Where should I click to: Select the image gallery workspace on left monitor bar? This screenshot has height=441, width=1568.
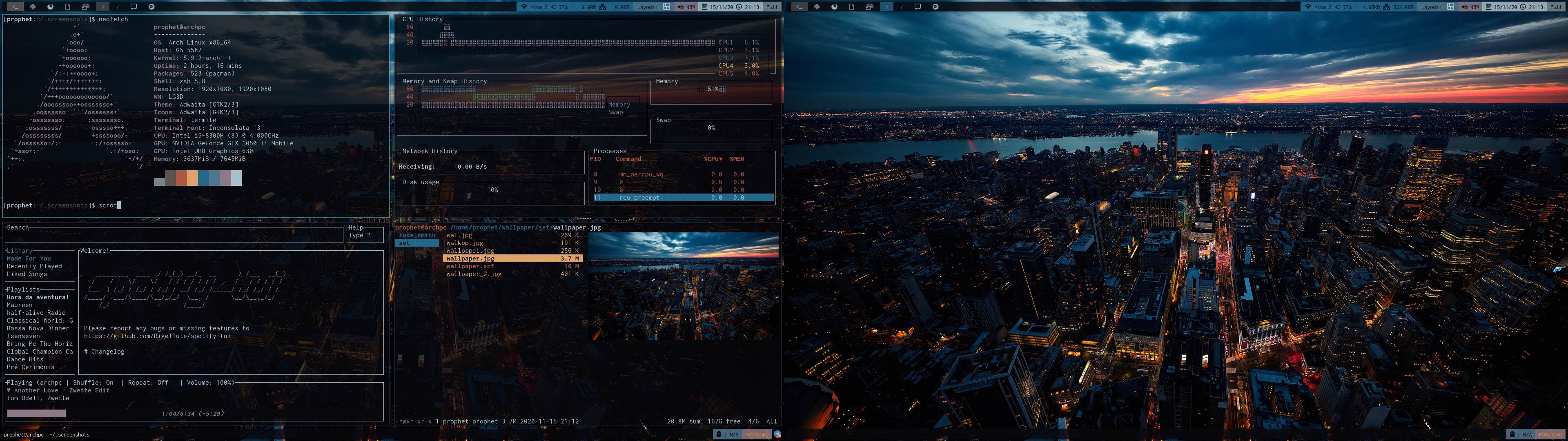85,7
